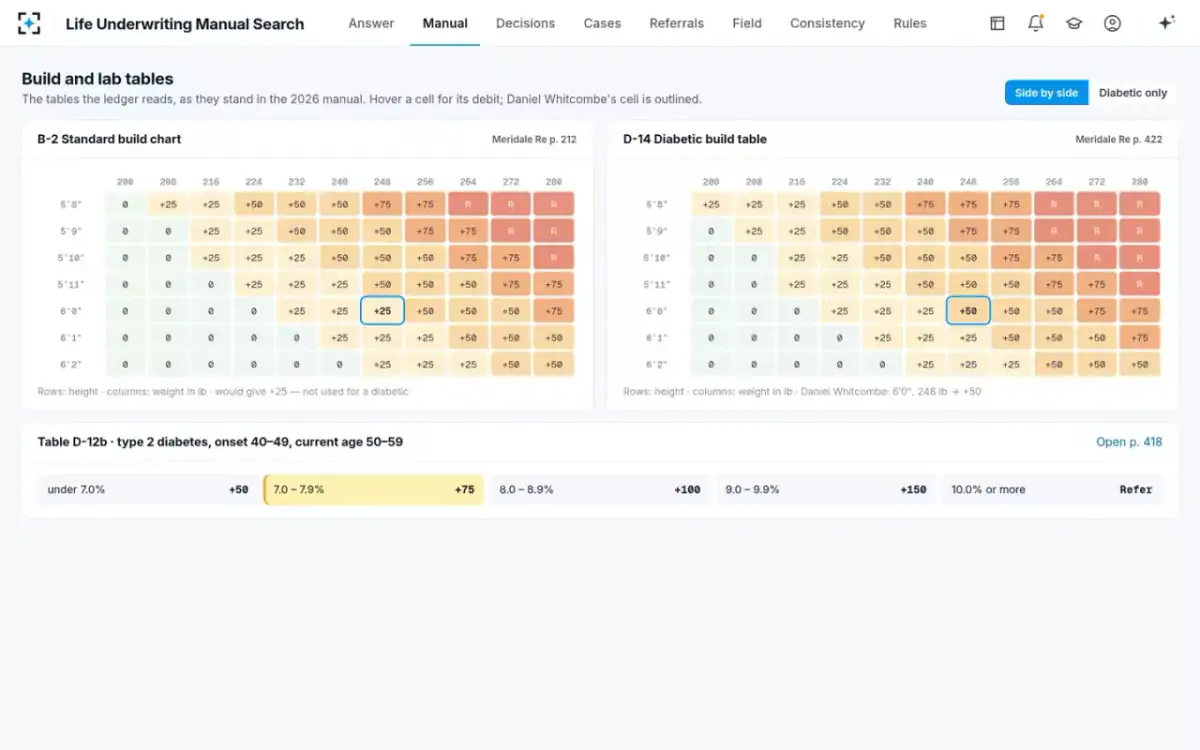Screen dimensions: 1200x750
Task: Click B-2 cell for 6'1" at 240
Action: click(339, 338)
